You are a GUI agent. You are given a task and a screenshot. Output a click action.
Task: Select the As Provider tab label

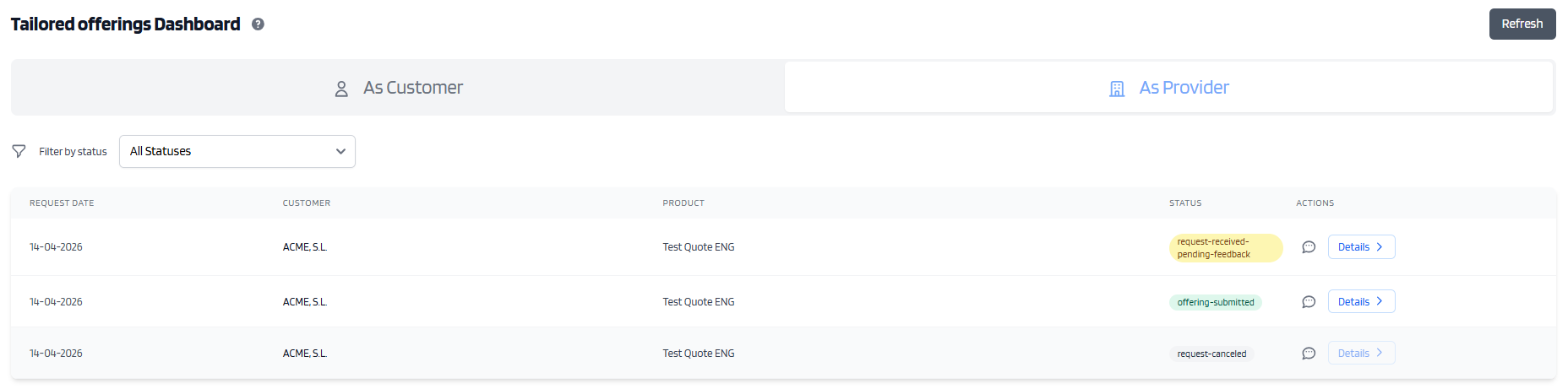tap(1184, 88)
